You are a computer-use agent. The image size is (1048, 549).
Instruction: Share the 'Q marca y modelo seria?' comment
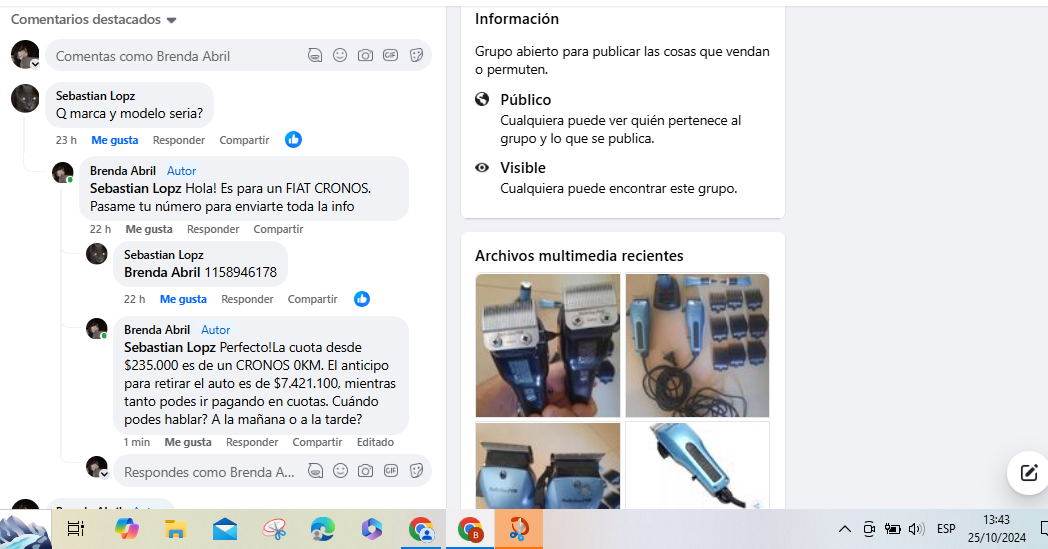pyautogui.click(x=244, y=140)
